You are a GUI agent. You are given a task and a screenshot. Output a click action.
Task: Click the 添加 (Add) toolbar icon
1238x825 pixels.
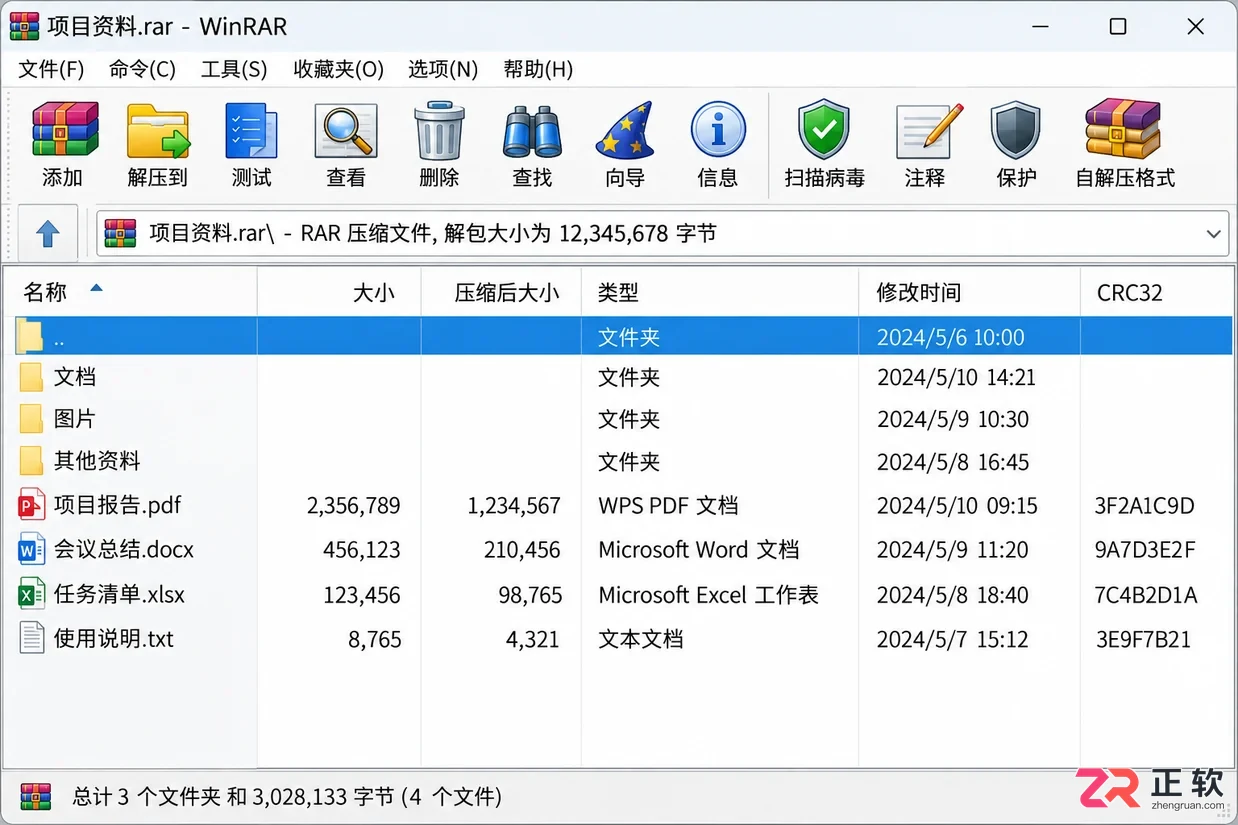tap(64, 129)
